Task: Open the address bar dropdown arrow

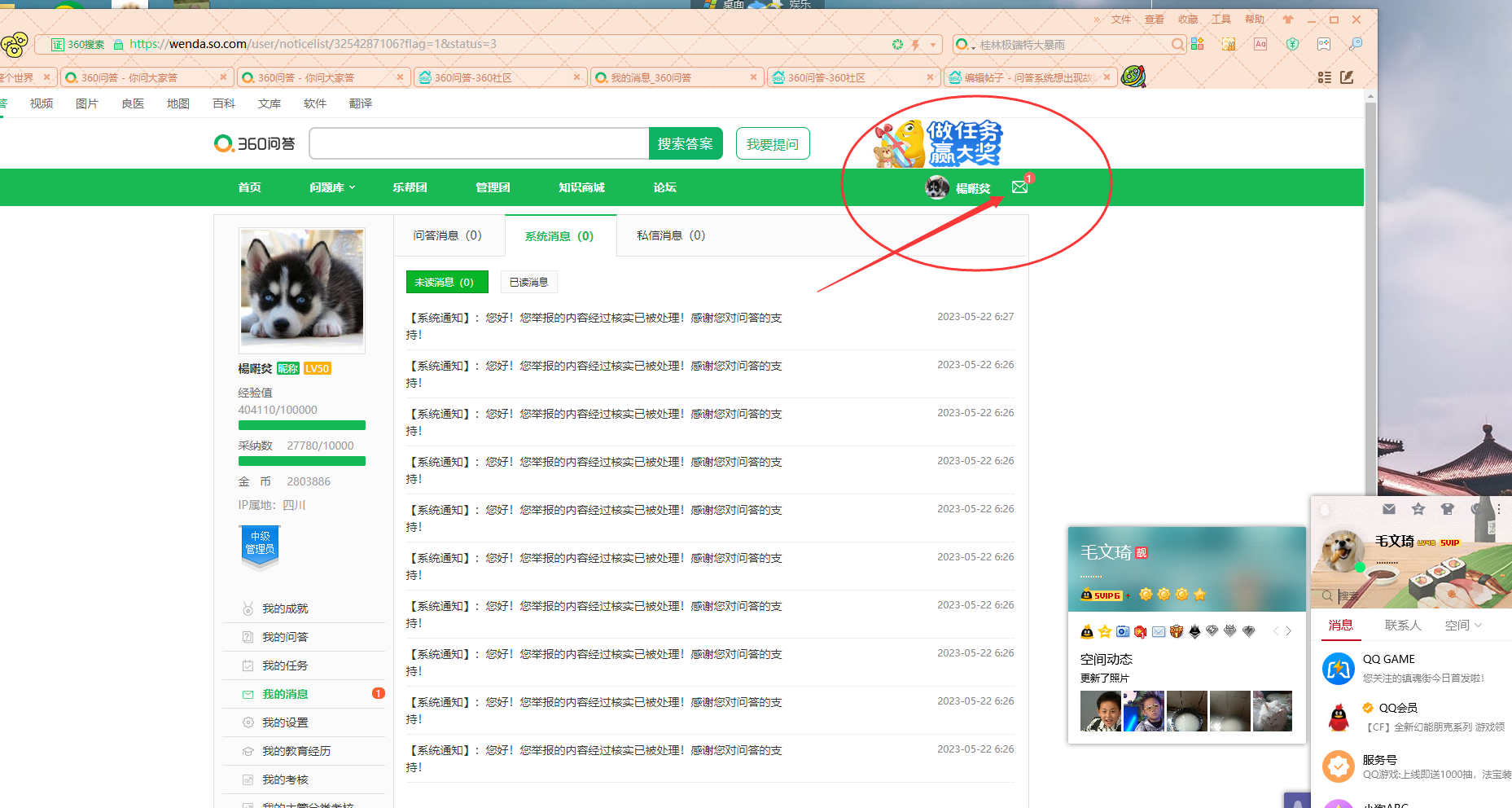Action: [x=933, y=45]
